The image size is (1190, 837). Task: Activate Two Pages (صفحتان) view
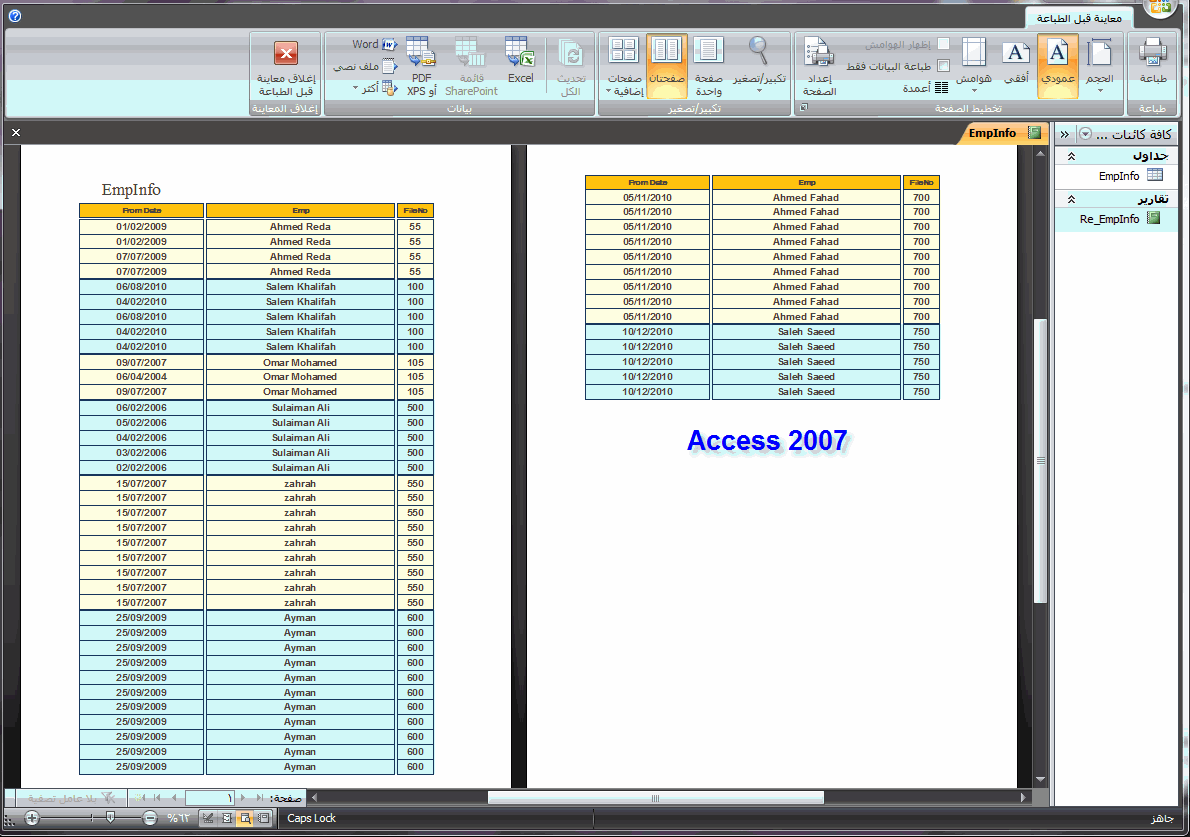coord(666,67)
